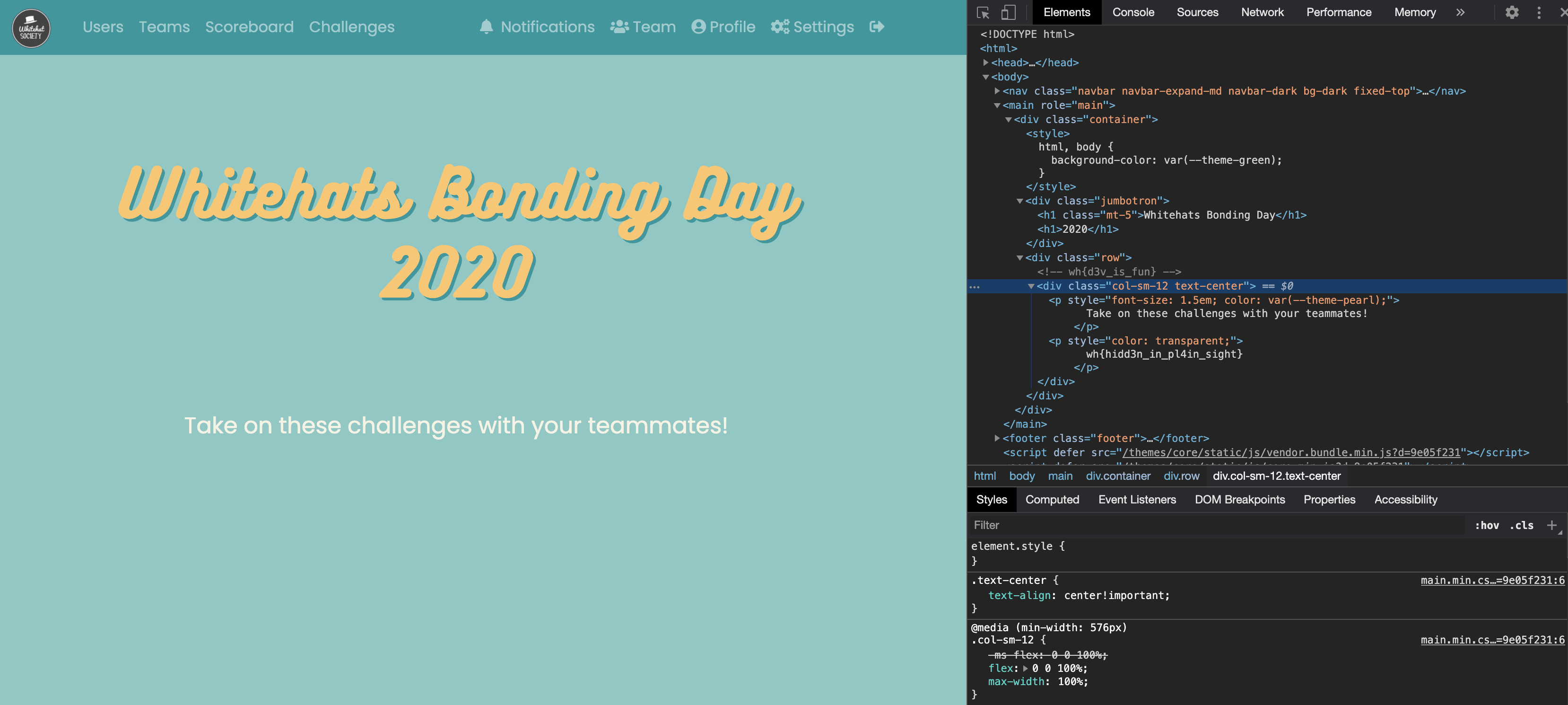Click the Whitehat Society logo

(x=31, y=28)
